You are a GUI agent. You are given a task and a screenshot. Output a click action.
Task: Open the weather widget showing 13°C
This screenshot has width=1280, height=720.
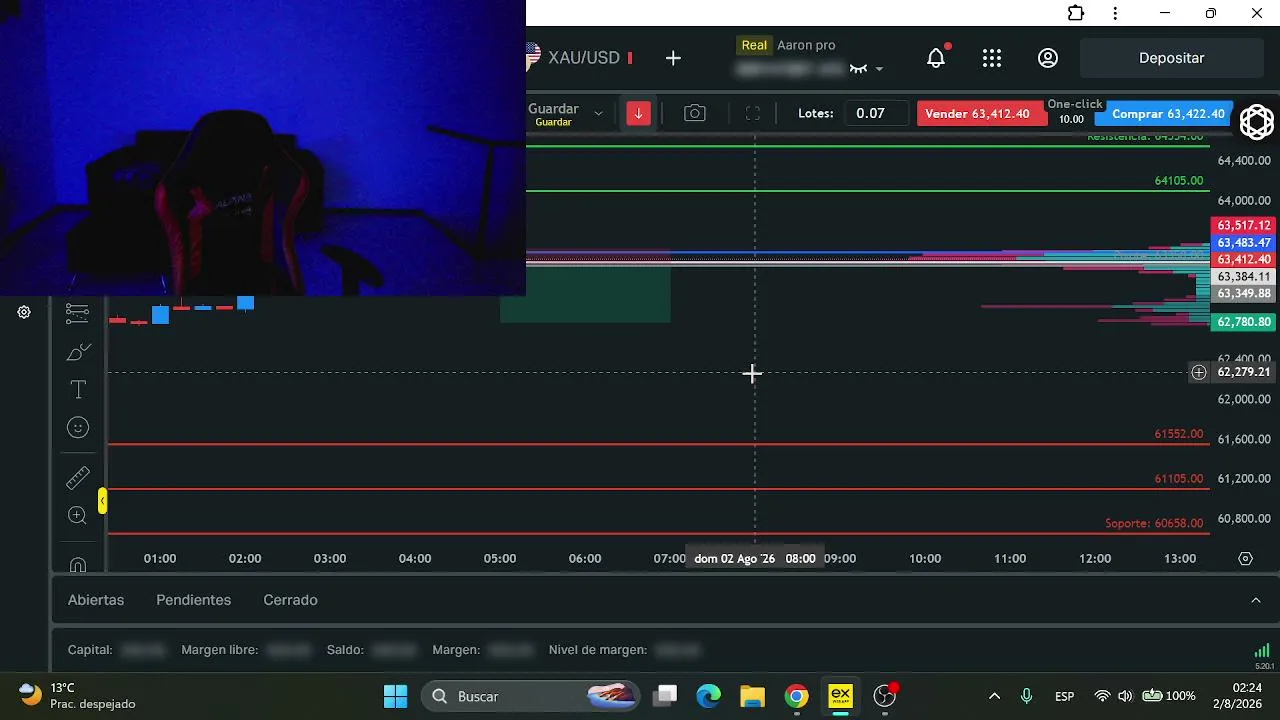[77, 696]
